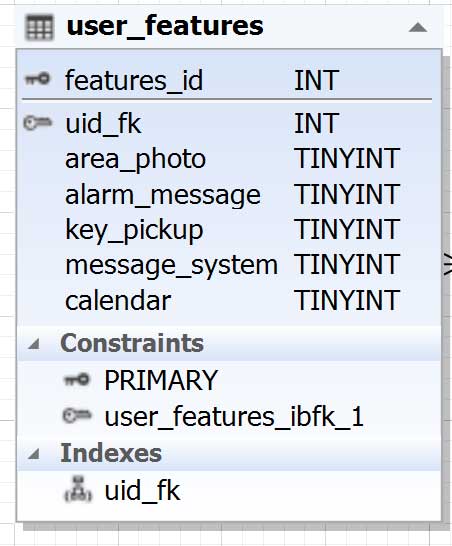The height and width of the screenshot is (546, 452).
Task: Collapse the Constraints section triangle
Action: click(33, 344)
